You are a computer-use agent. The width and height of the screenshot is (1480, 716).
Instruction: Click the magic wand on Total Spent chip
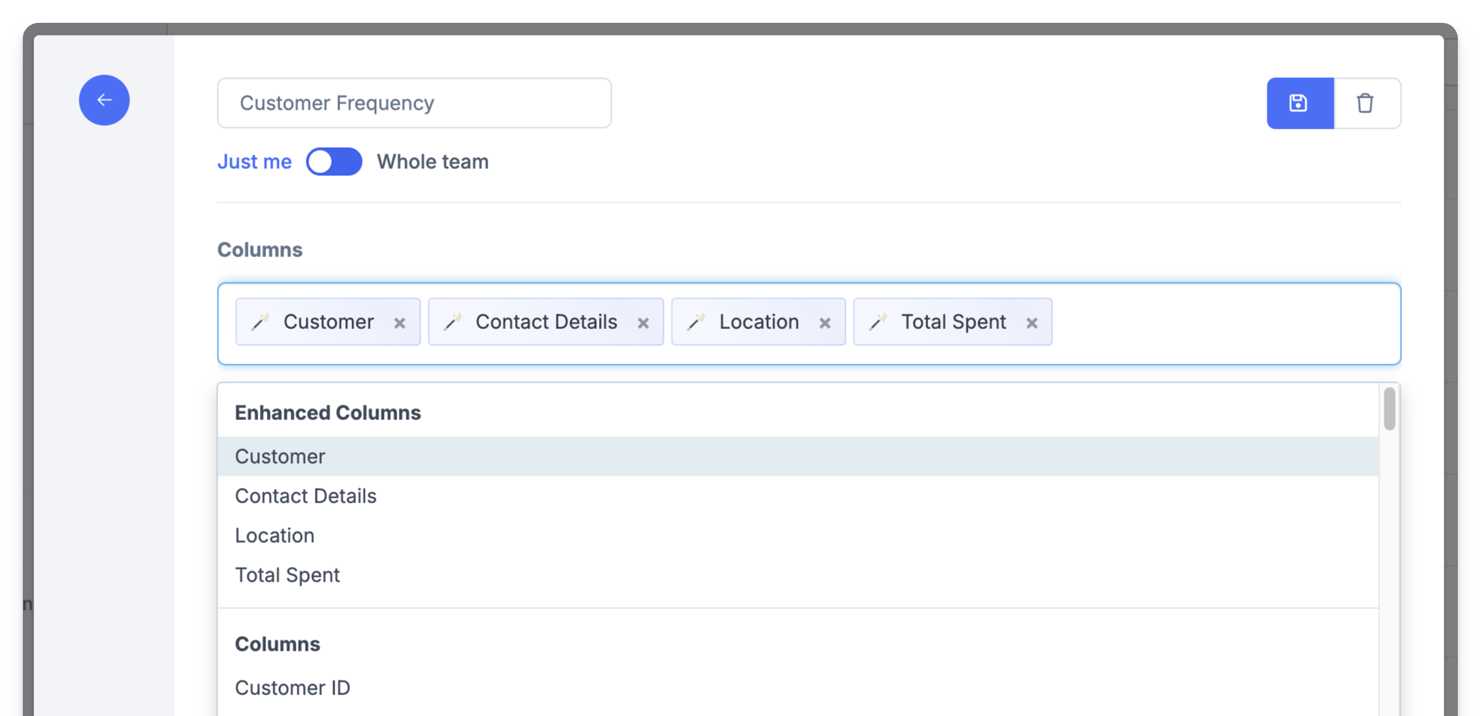877,321
